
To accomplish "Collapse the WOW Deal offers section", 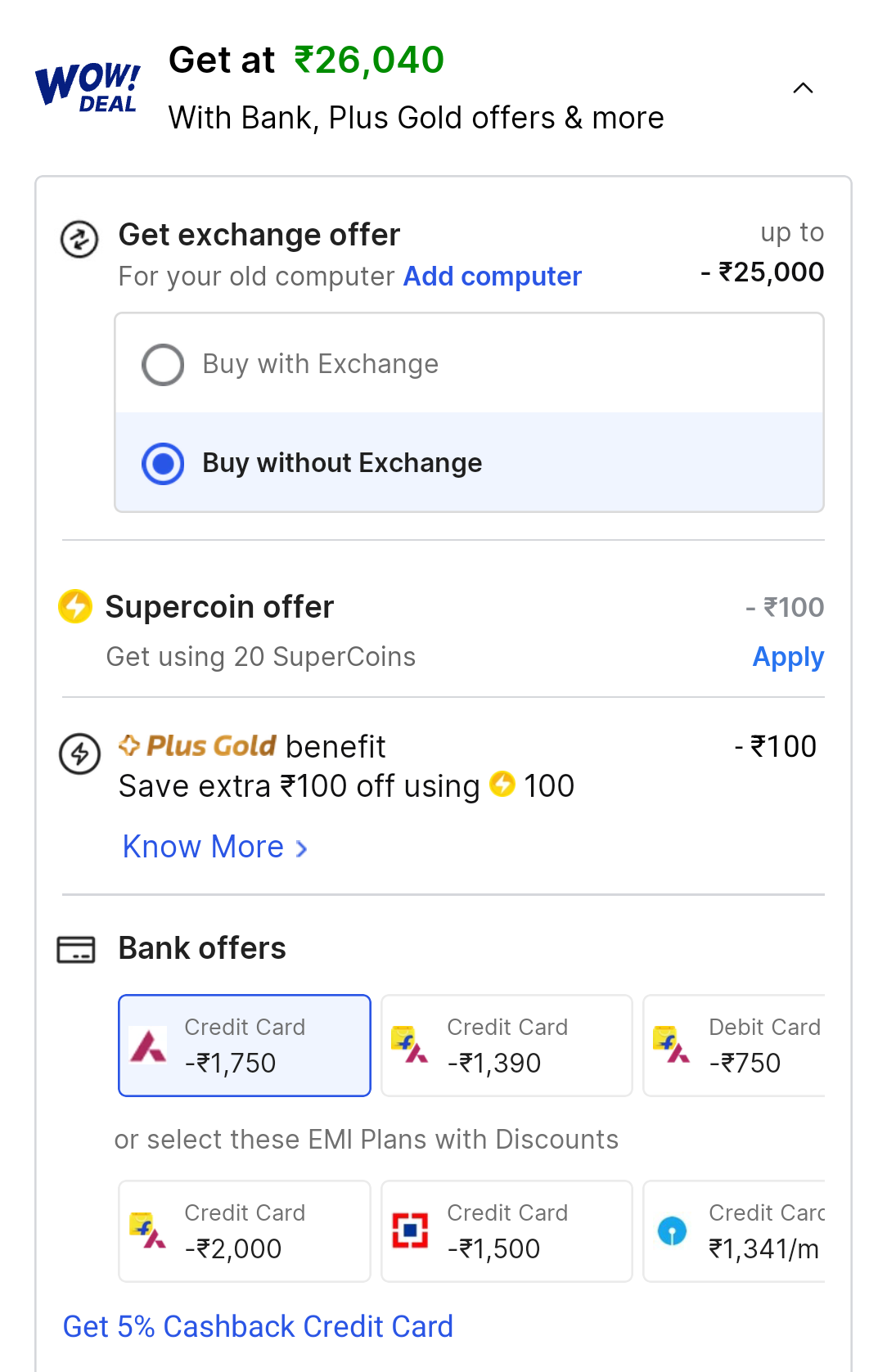I will 804,88.
